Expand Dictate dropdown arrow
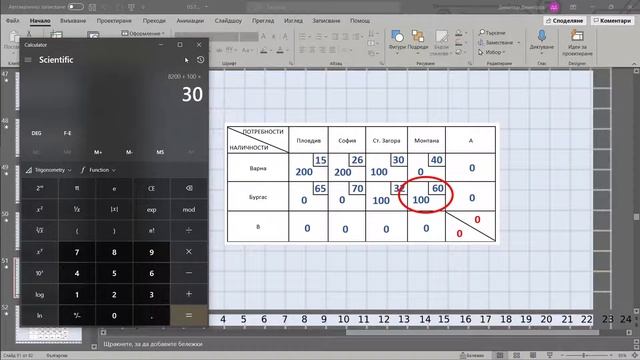 tap(542, 53)
